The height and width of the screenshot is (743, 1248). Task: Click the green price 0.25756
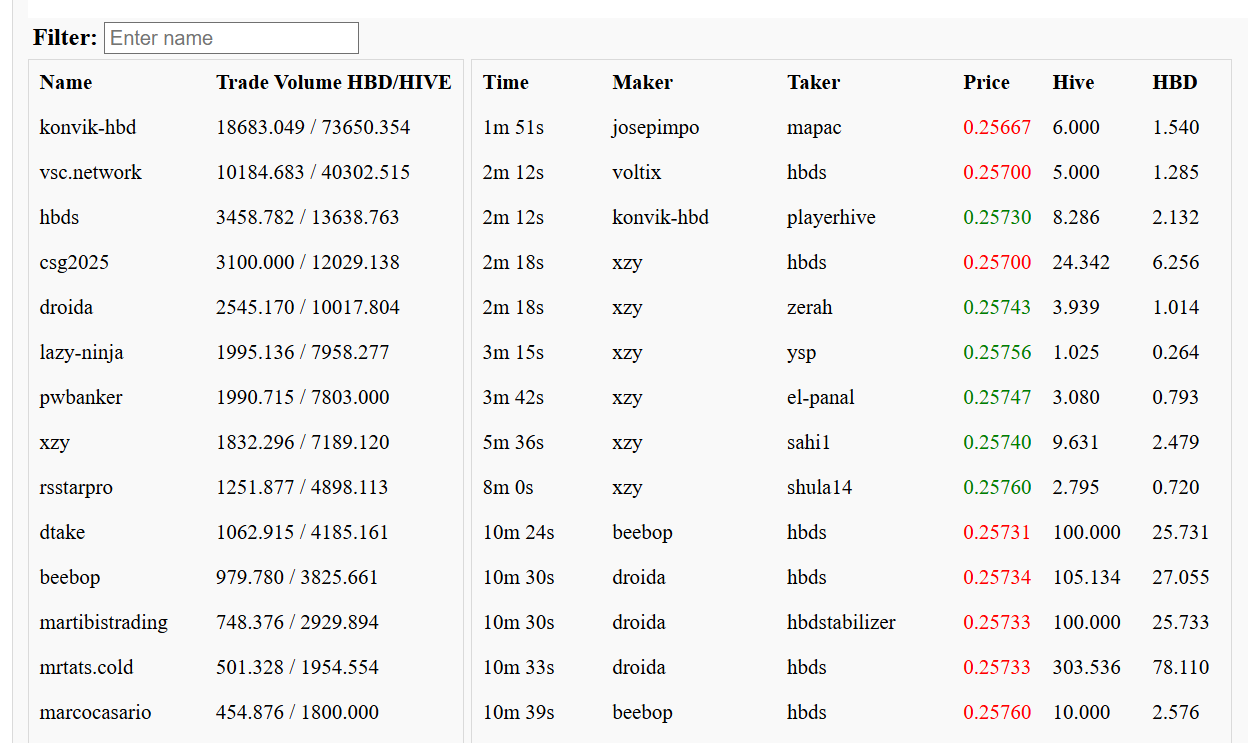[997, 353]
